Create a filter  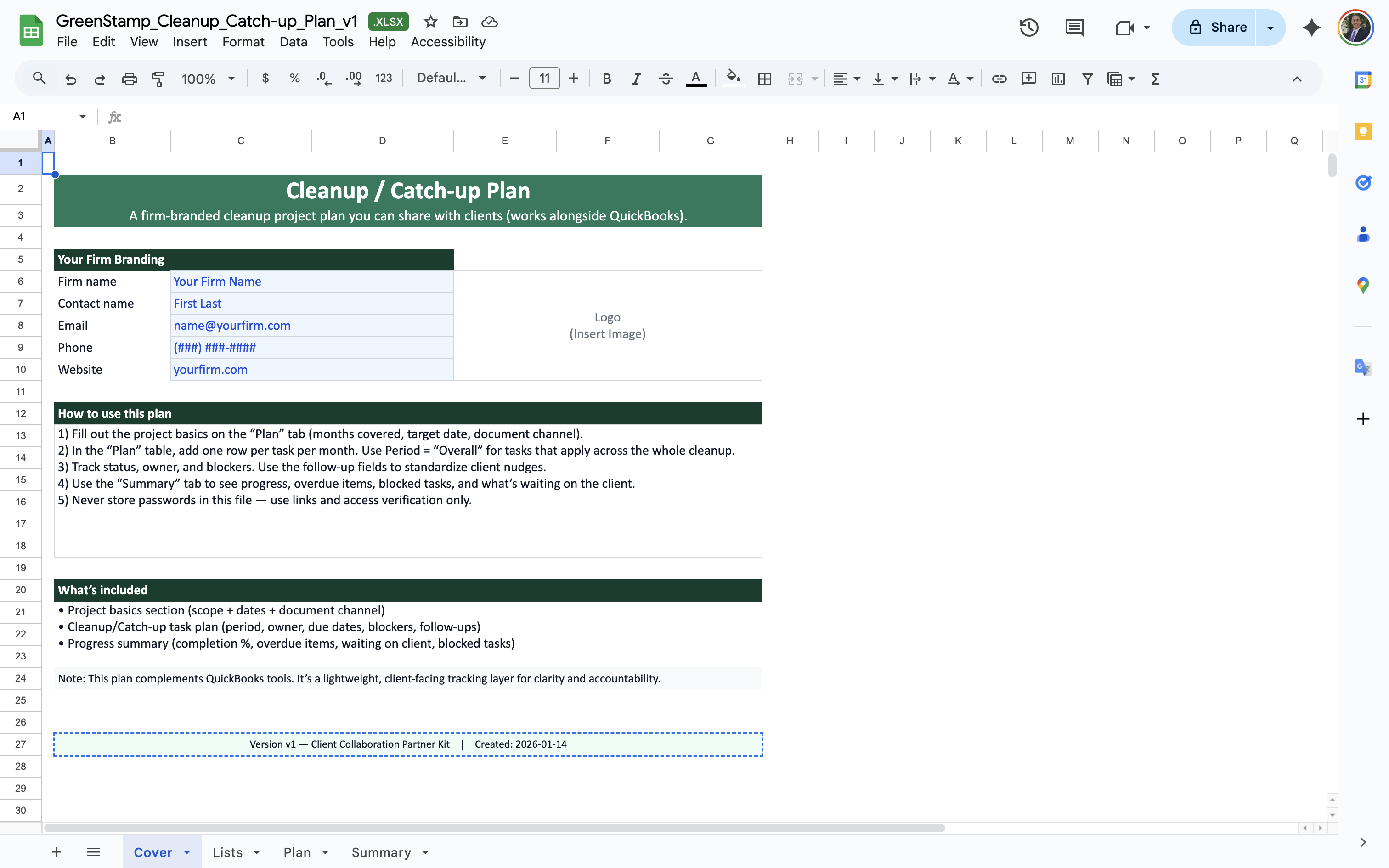click(x=1086, y=79)
